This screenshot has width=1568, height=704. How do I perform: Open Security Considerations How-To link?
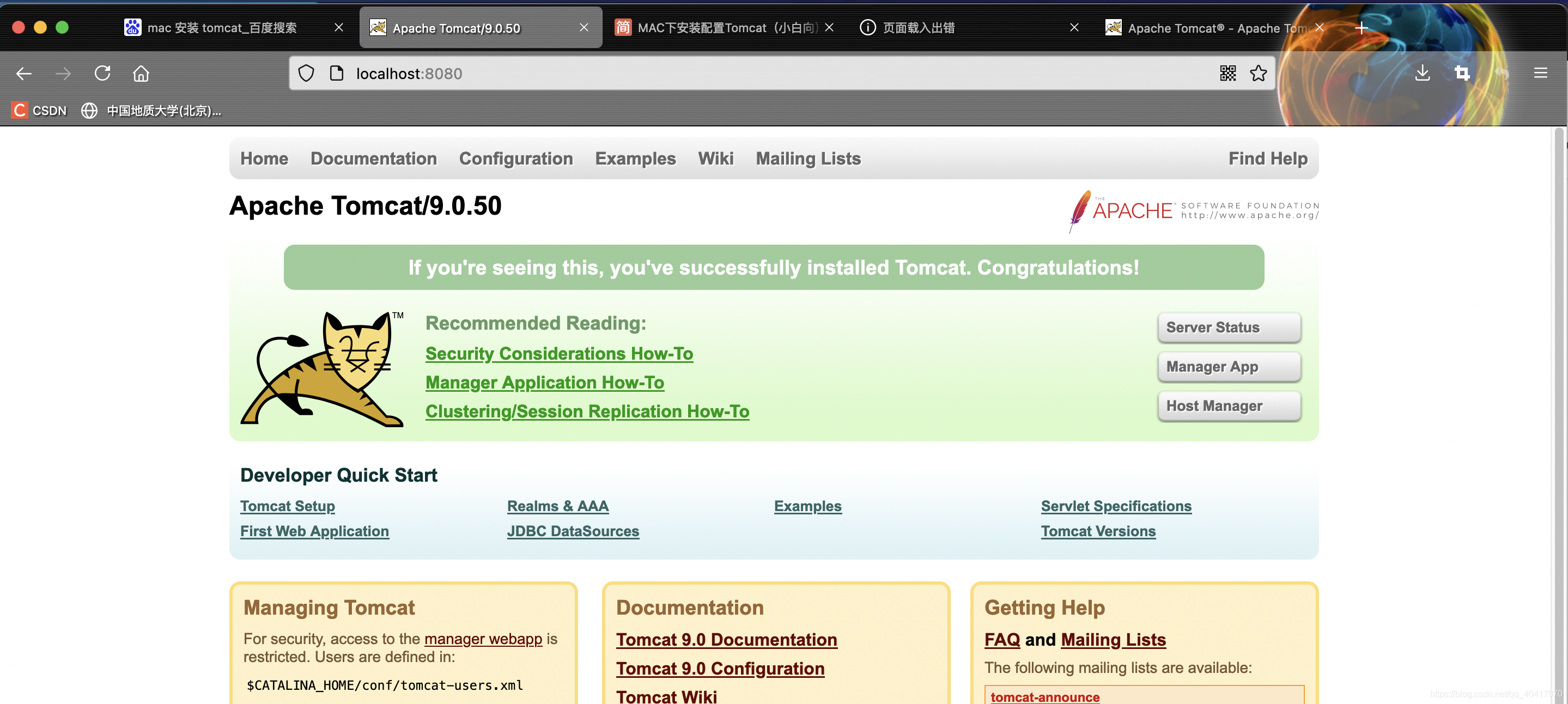pos(559,354)
